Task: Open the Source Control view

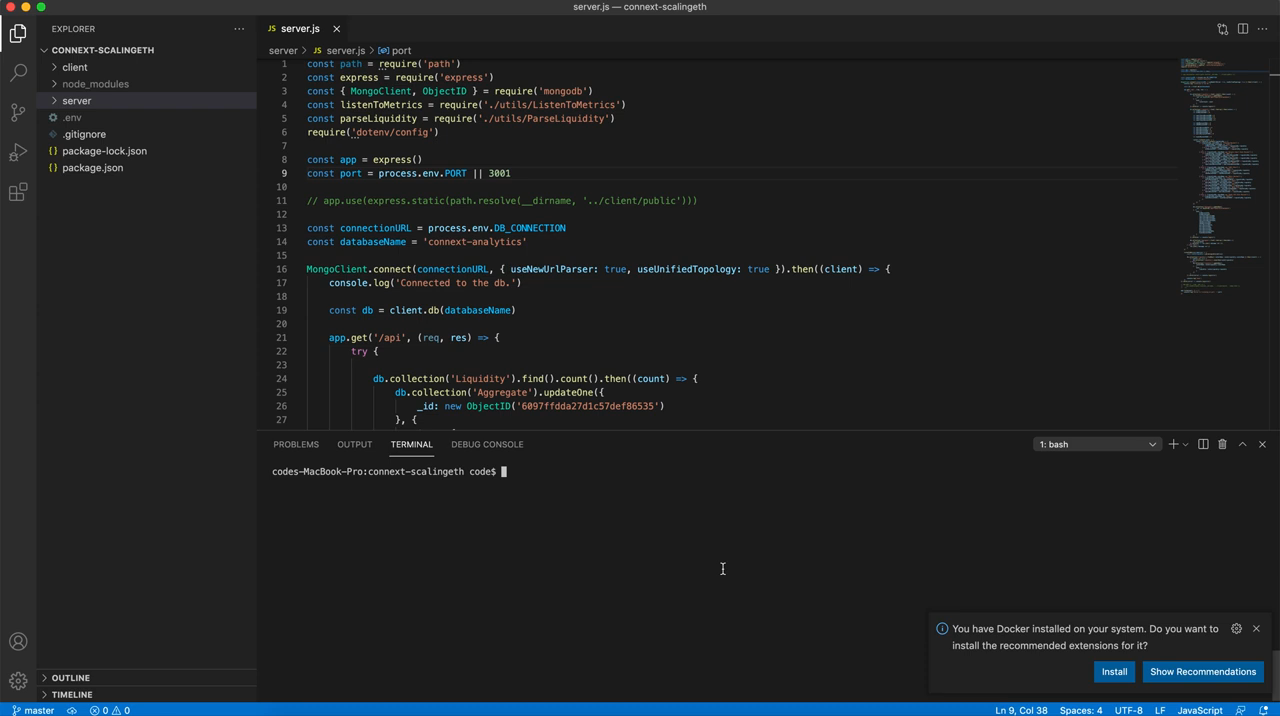Action: 18,112
